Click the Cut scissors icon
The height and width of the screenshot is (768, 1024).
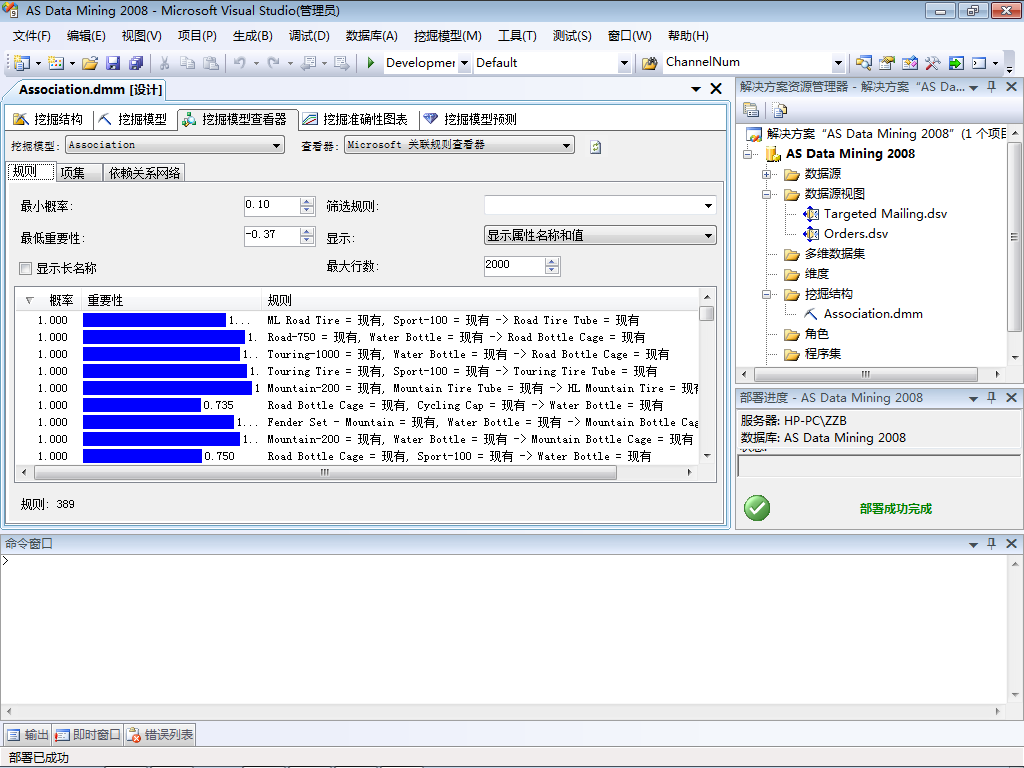[165, 63]
